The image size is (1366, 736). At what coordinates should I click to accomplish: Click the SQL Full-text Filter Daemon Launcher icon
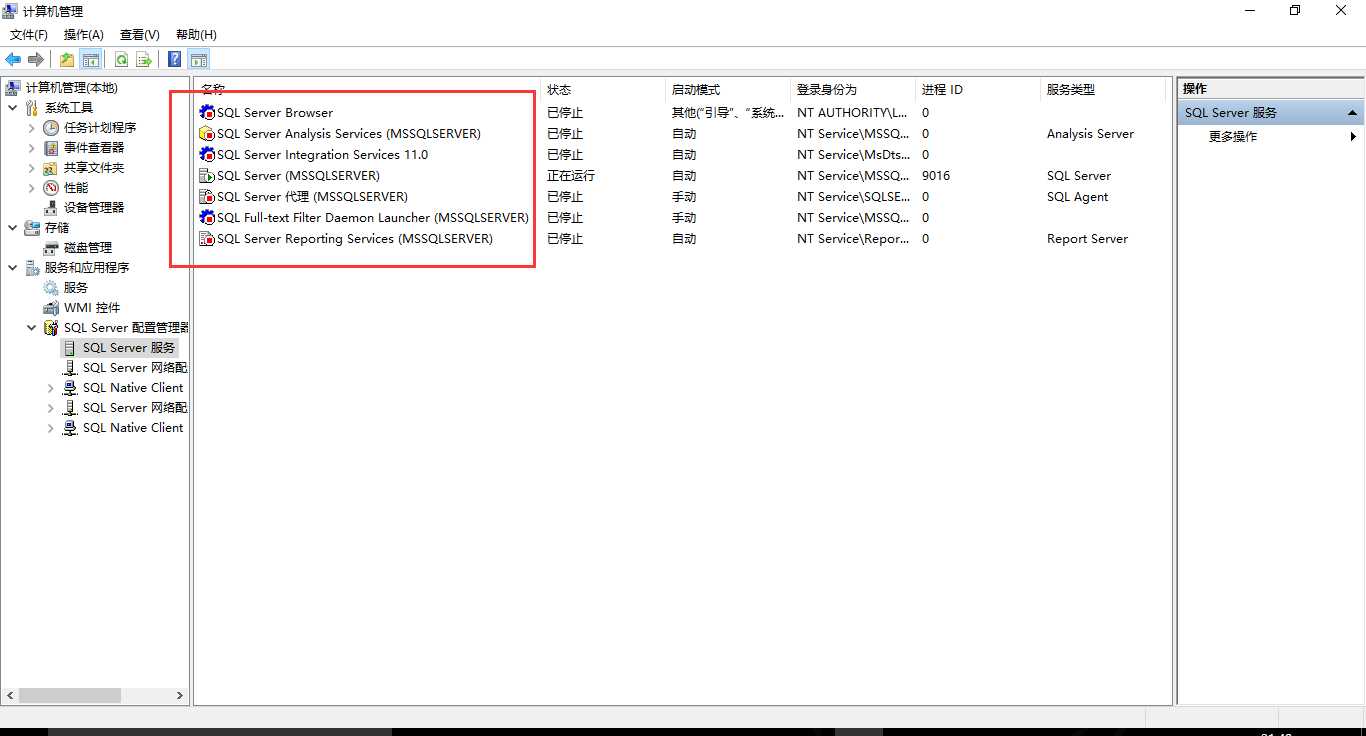[x=207, y=218]
